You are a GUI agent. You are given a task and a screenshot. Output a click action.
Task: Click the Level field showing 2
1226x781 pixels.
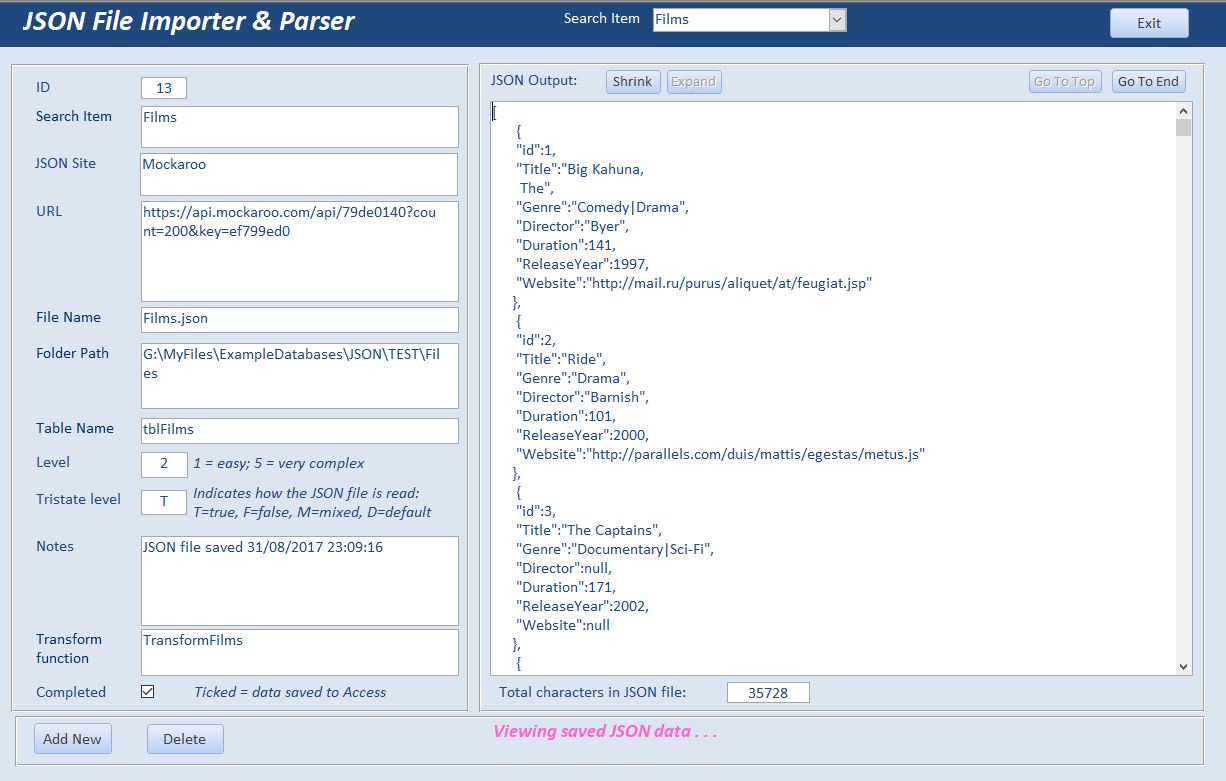pyautogui.click(x=164, y=464)
